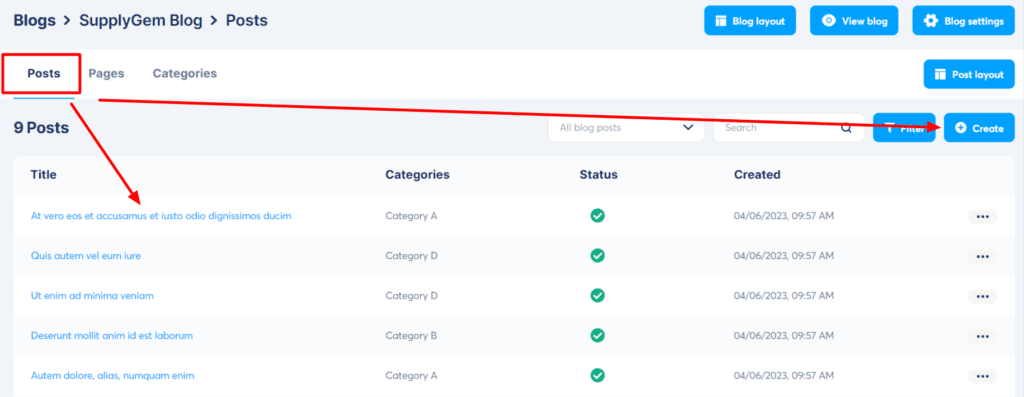Switch to the Categories tab
Image resolution: width=1024 pixels, height=397 pixels.
click(x=185, y=74)
